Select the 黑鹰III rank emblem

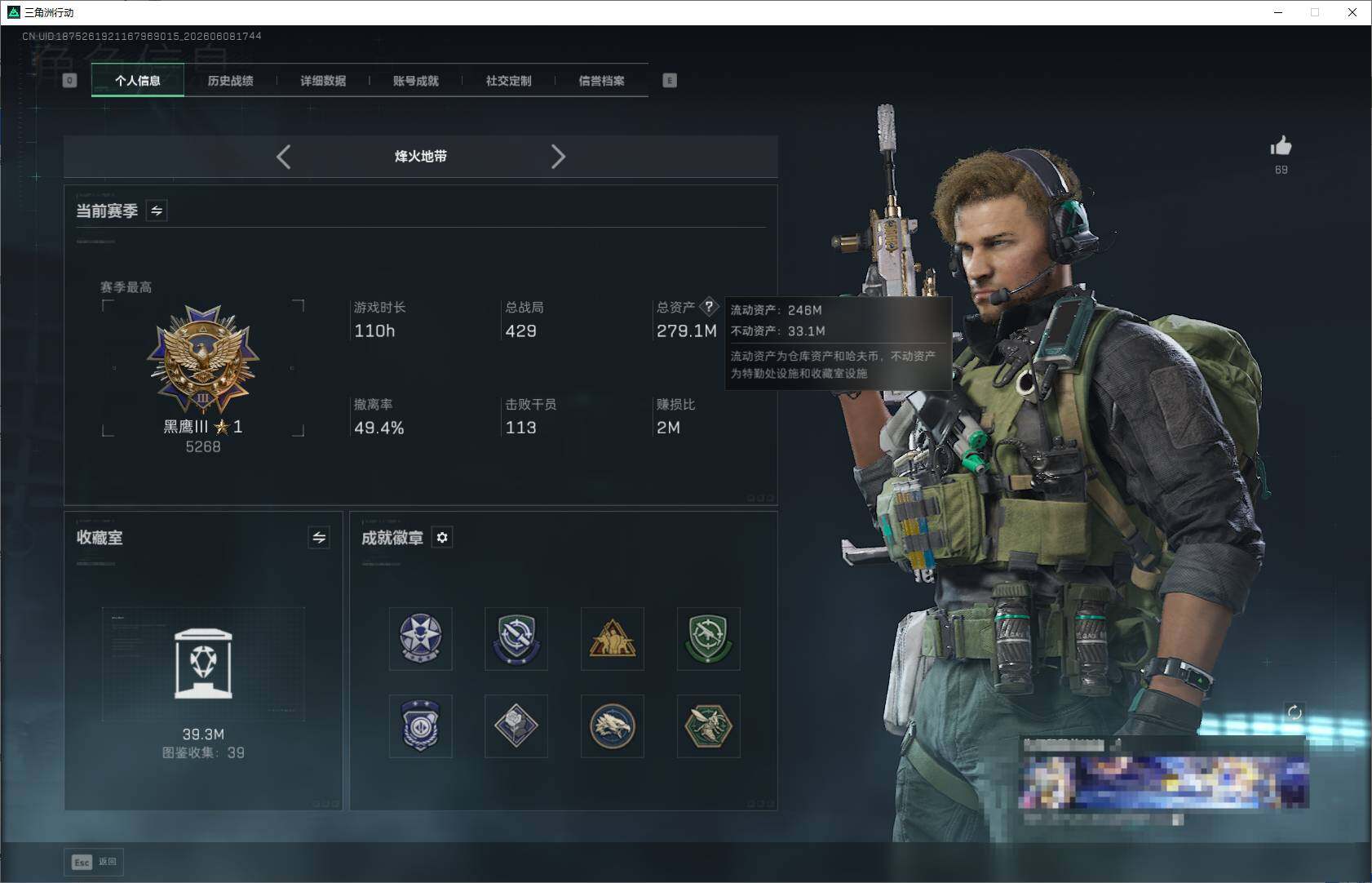pyautogui.click(x=202, y=360)
